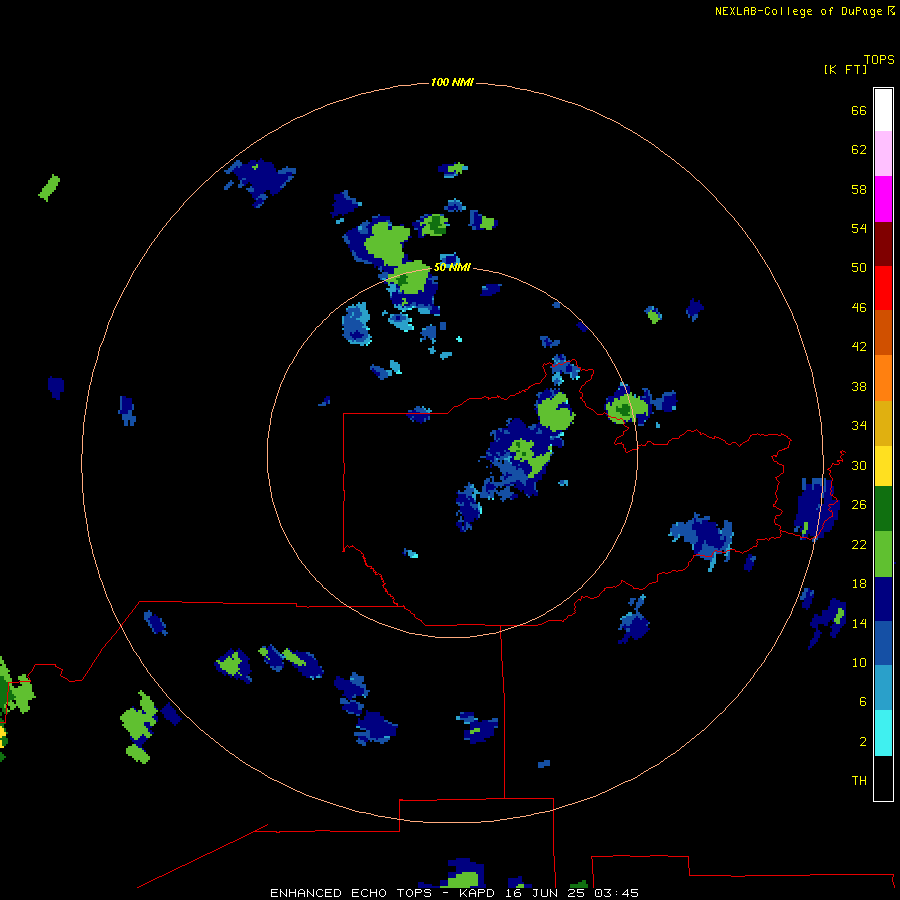This screenshot has height=900, width=900.
Task: Click the gold swatch above the 34 label
Action: tap(883, 423)
